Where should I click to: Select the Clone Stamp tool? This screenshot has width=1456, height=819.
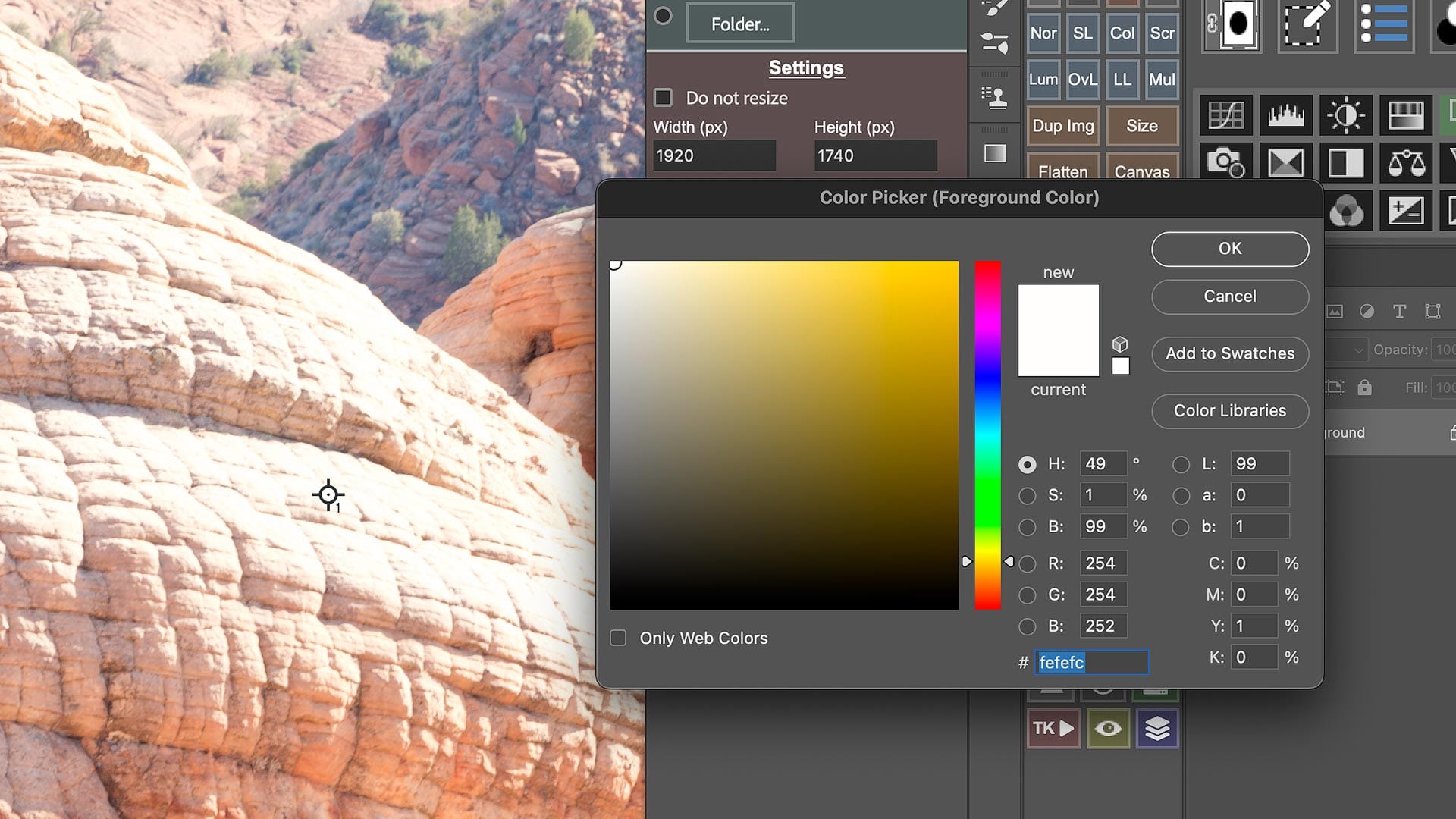click(x=994, y=97)
